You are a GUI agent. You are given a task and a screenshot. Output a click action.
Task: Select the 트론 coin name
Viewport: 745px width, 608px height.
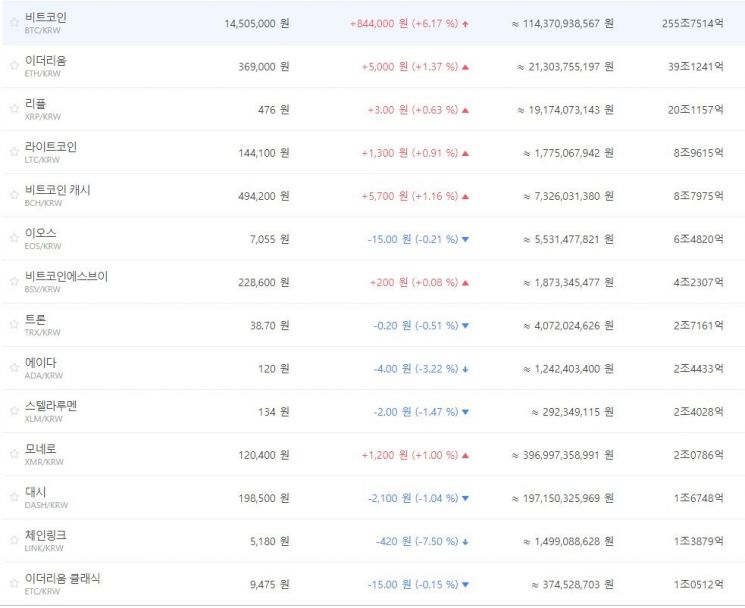35,320
